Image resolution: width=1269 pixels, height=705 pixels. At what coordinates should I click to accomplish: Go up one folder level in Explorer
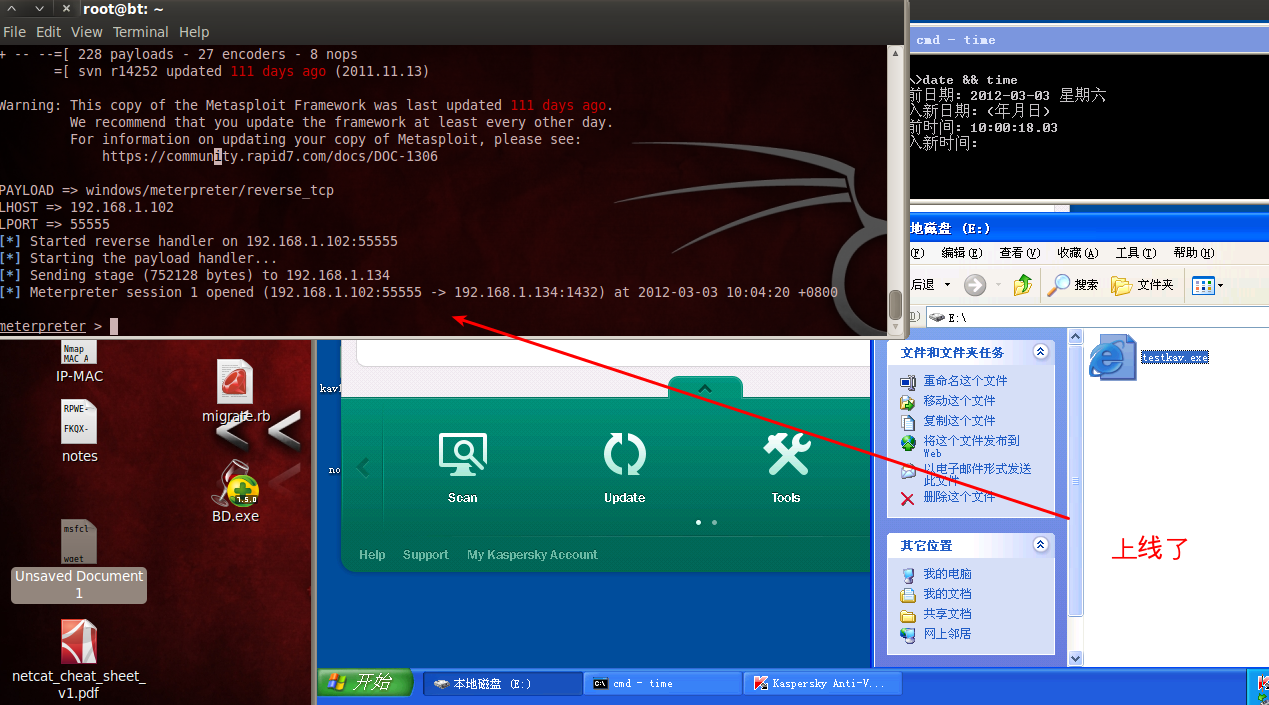tap(1022, 285)
